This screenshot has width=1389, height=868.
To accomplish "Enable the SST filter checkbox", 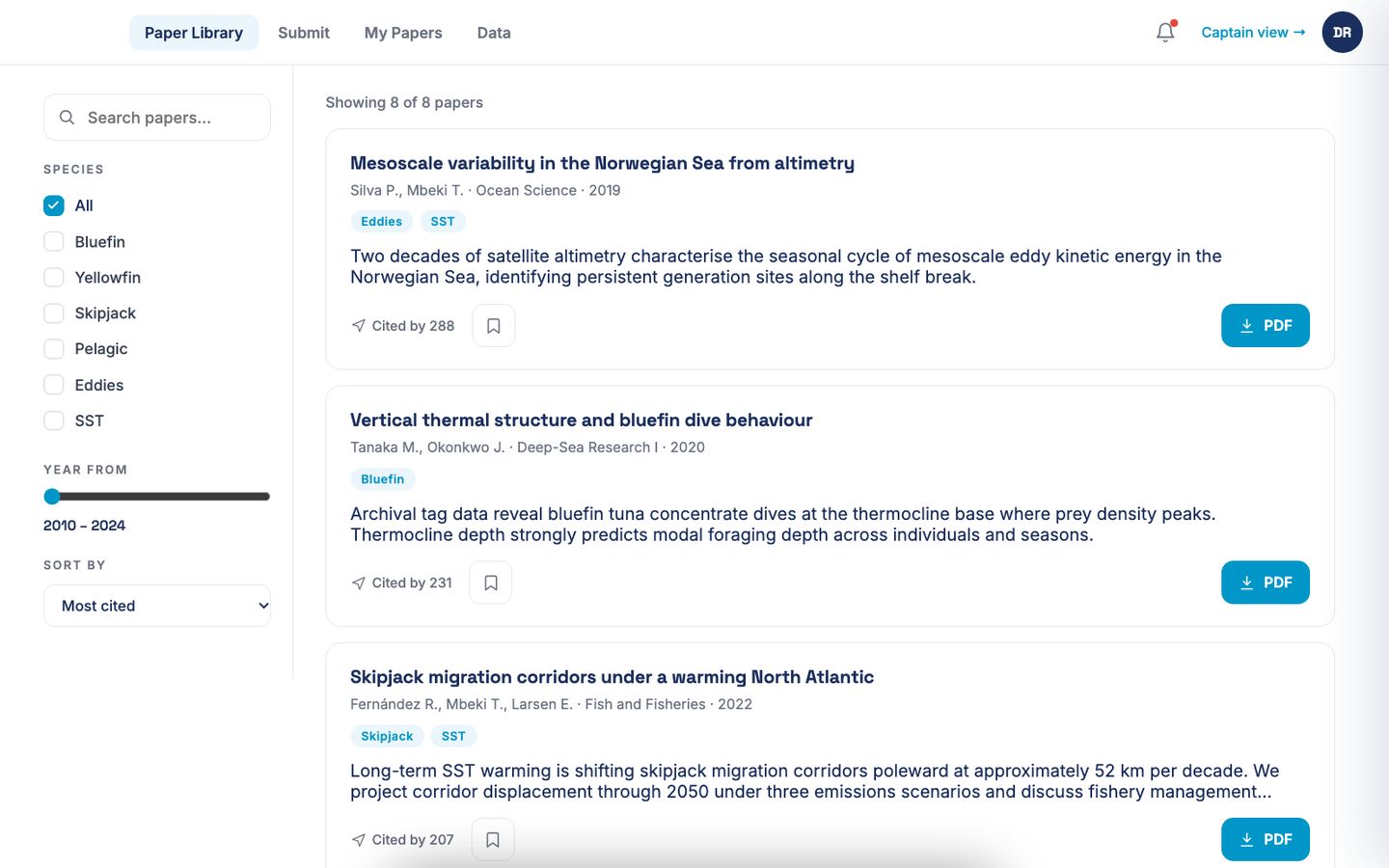I will [x=54, y=420].
